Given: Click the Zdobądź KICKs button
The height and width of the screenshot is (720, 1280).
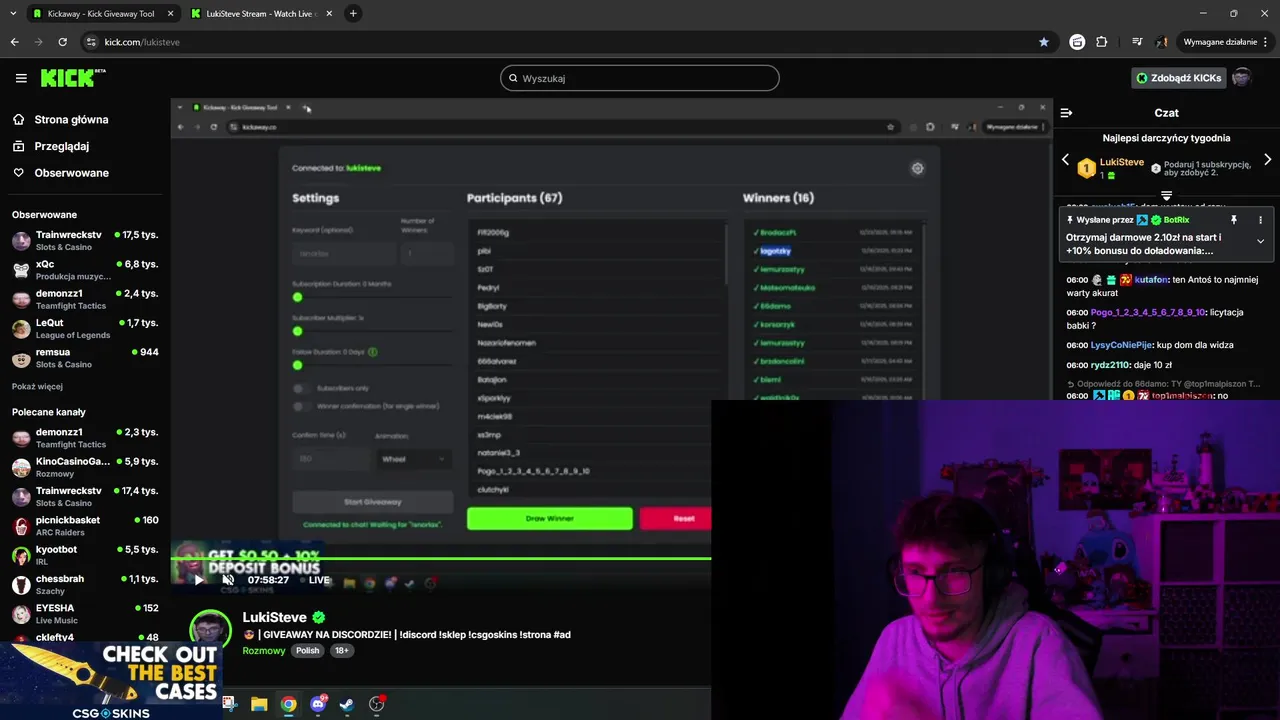Looking at the screenshot, I should pos(1178,78).
